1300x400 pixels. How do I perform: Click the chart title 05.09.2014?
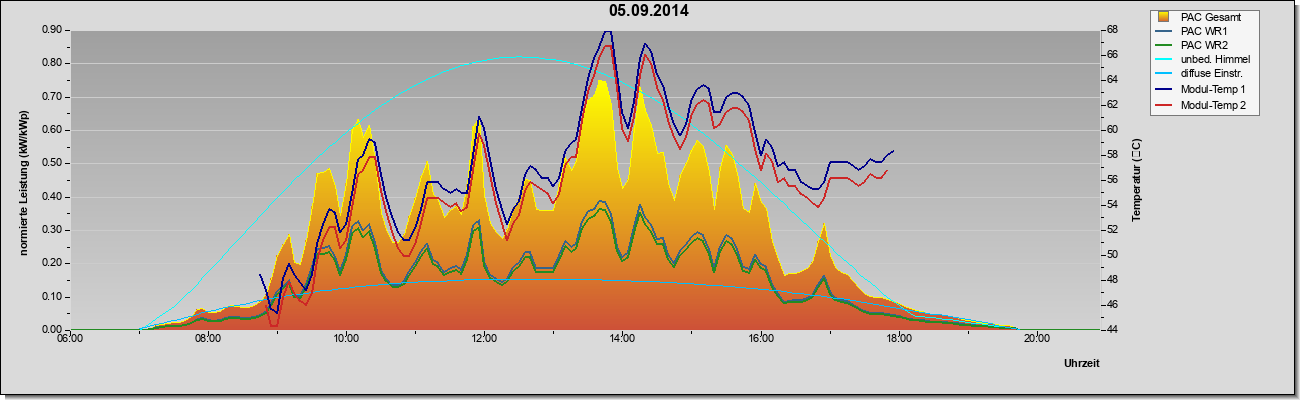650,11
